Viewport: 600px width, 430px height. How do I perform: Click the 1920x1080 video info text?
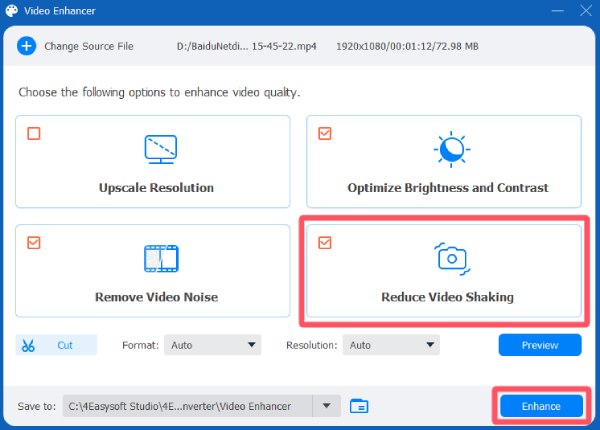click(407, 46)
